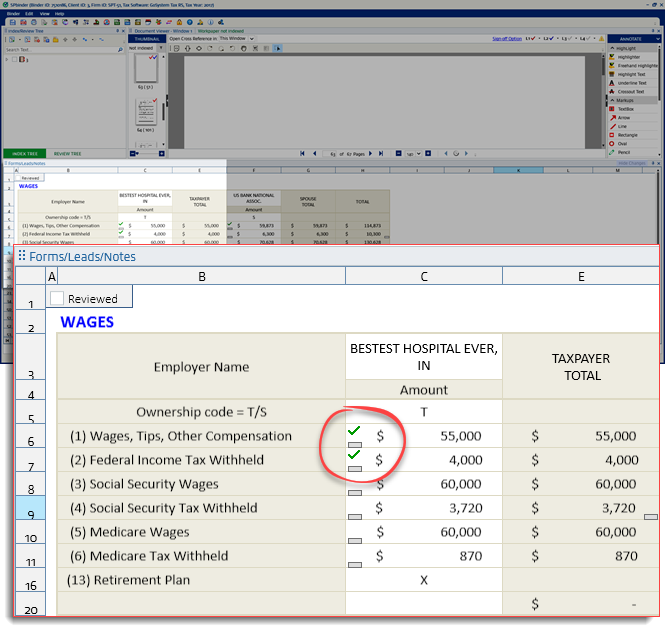
Task: Choose the Arrow markup tool
Action: point(623,117)
